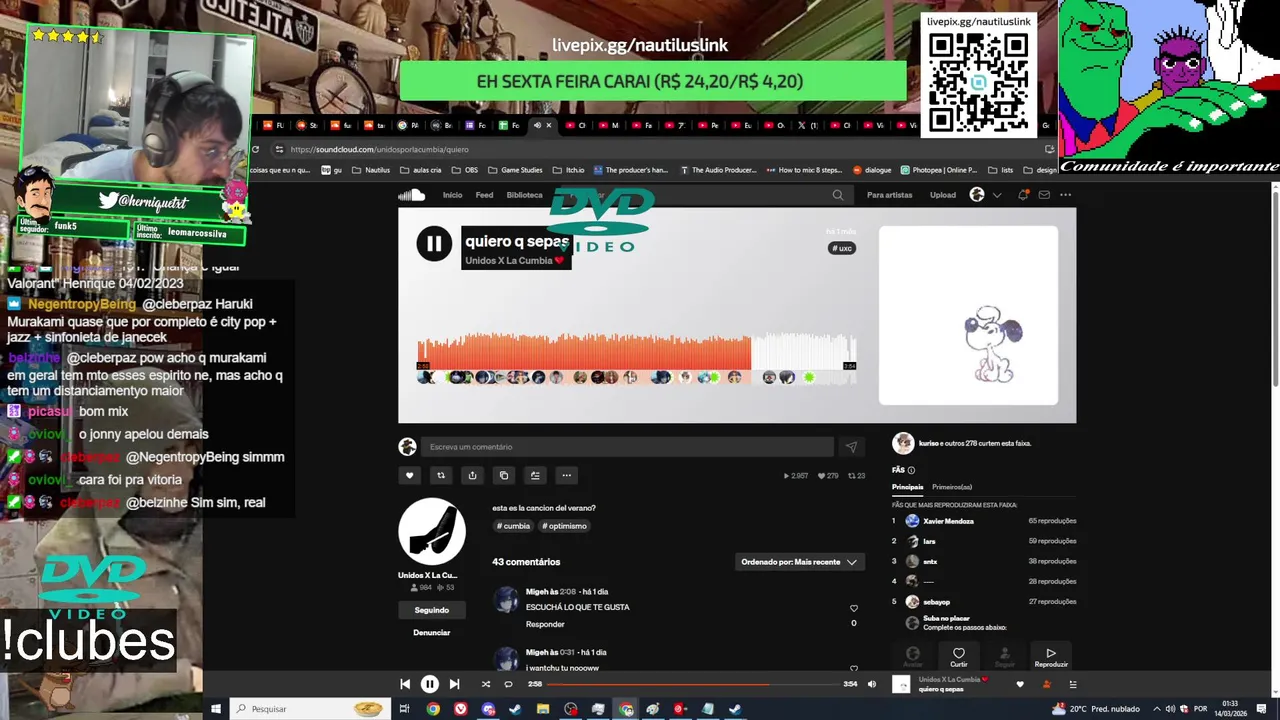1280x720 pixels.
Task: Repost the track using the repost icon
Action: tap(441, 475)
